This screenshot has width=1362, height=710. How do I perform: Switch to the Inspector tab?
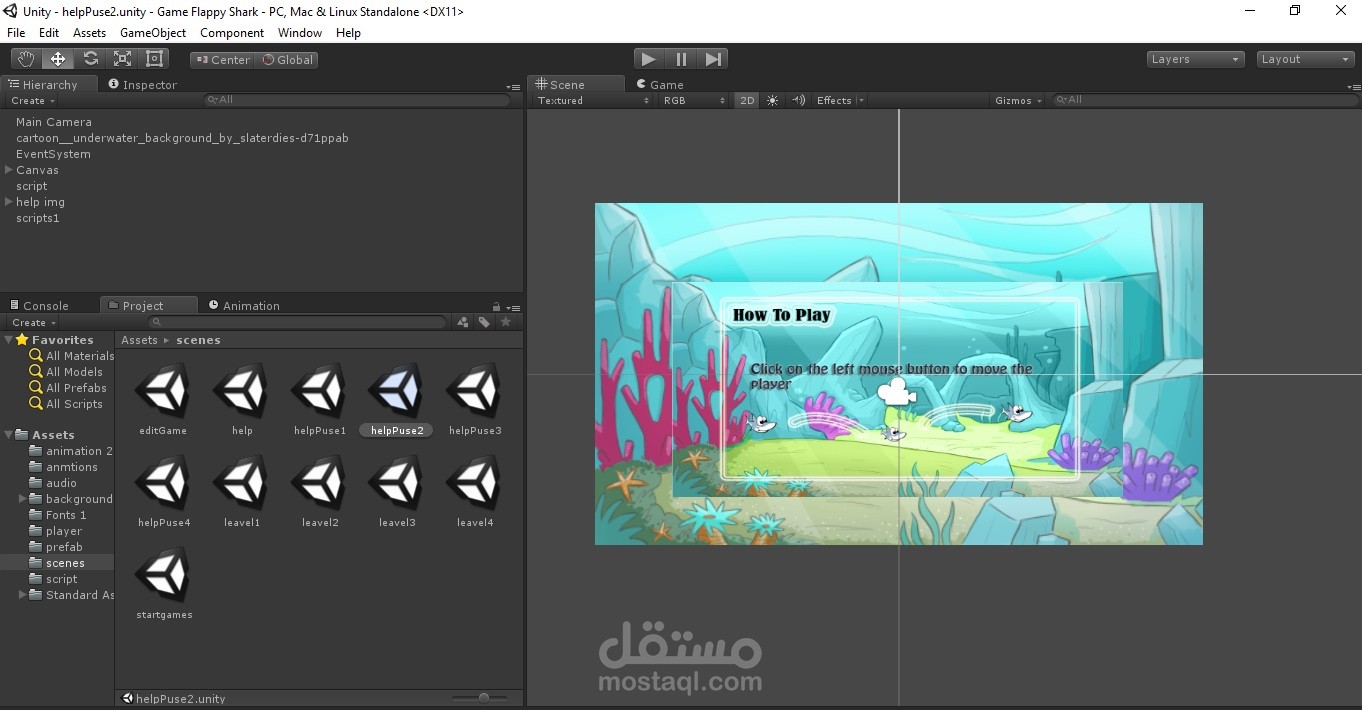click(142, 85)
